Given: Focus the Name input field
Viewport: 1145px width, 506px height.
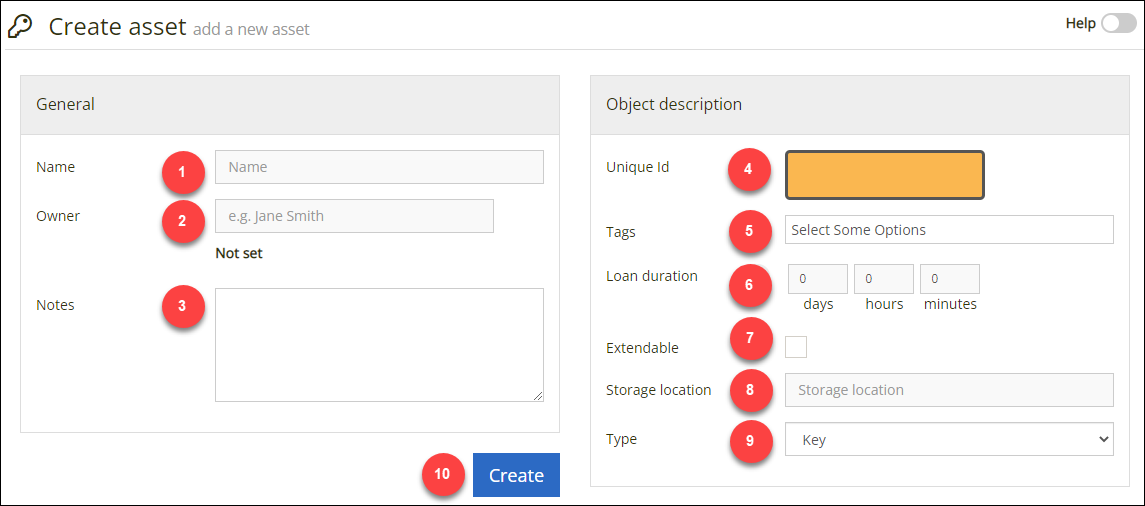Looking at the screenshot, I should point(379,166).
